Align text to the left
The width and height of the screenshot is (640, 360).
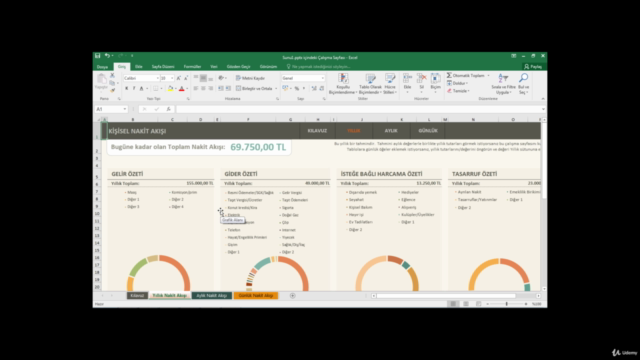click(196, 89)
